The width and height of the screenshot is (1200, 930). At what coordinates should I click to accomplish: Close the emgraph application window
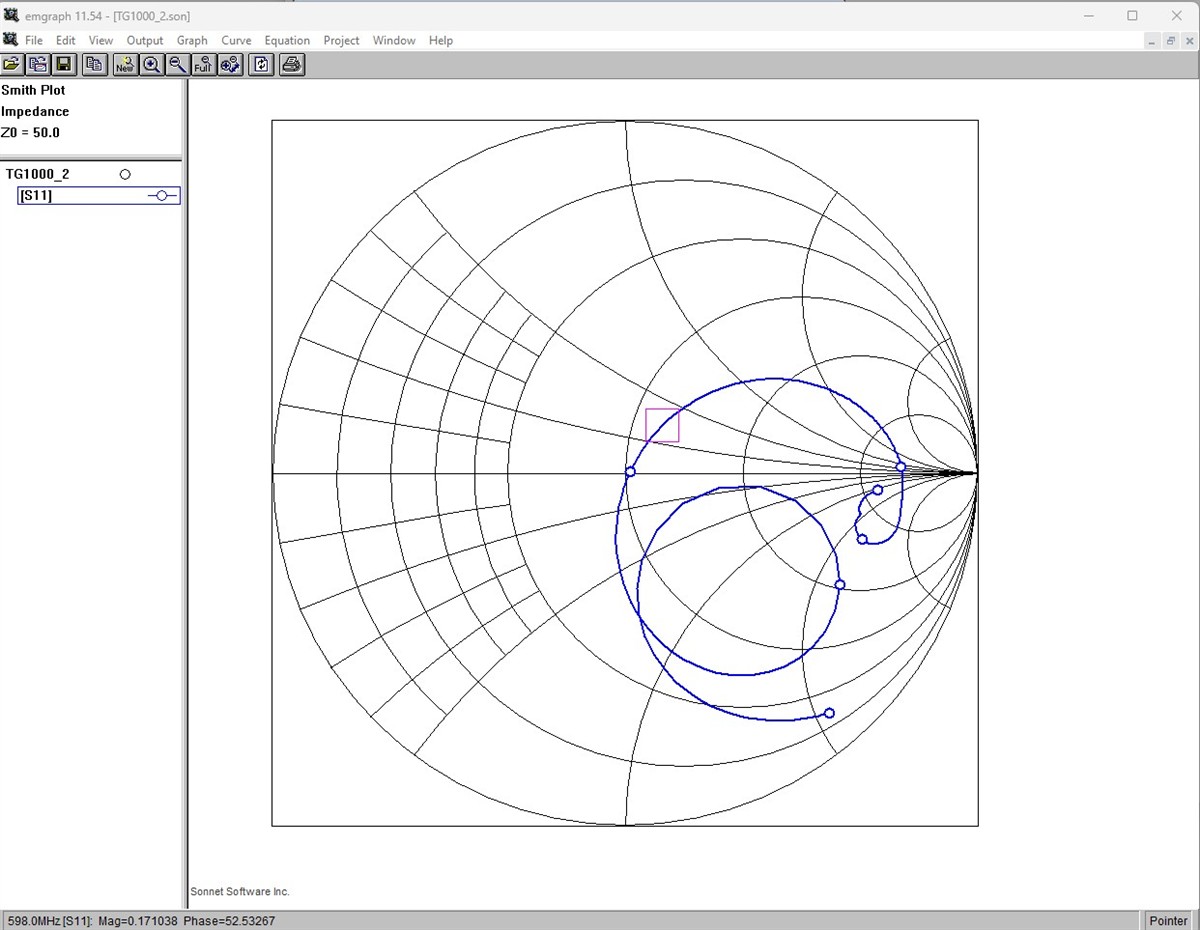coord(1177,15)
